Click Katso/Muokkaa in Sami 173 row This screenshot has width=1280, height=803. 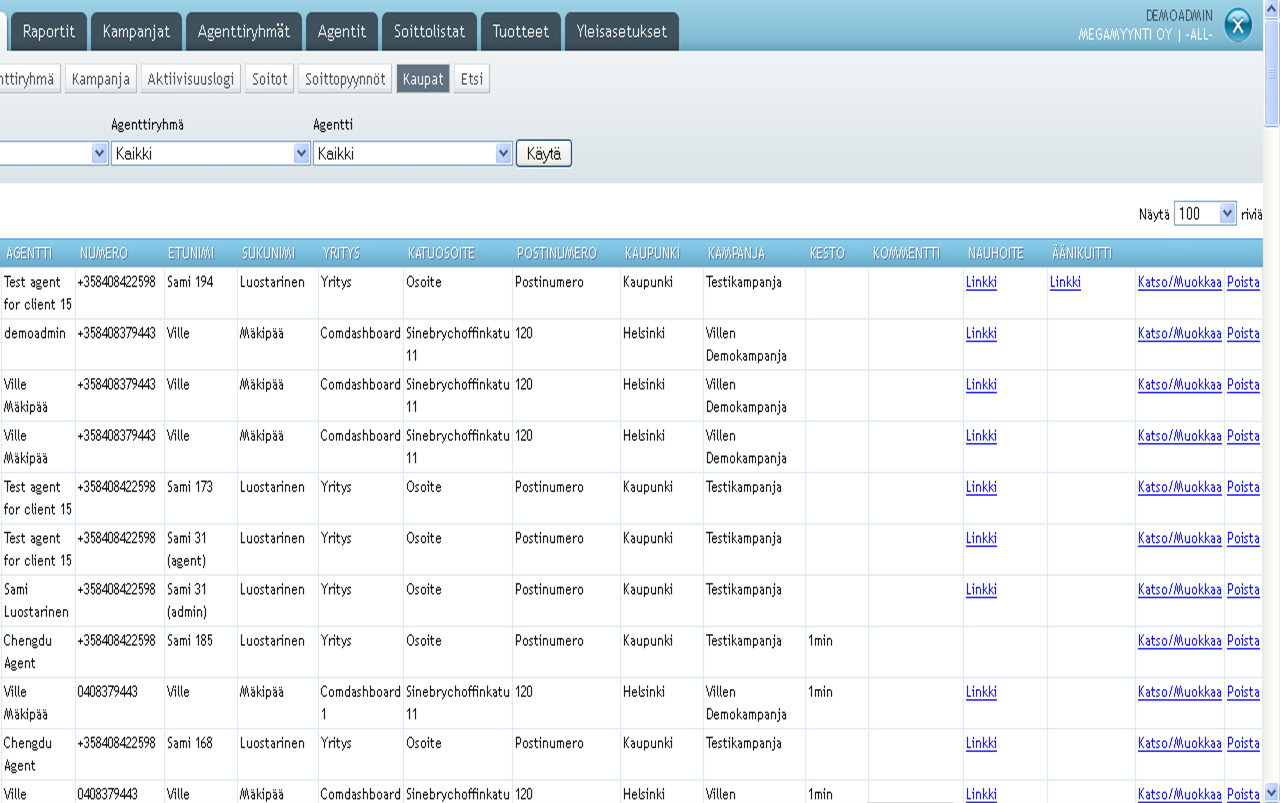pyautogui.click(x=1180, y=487)
